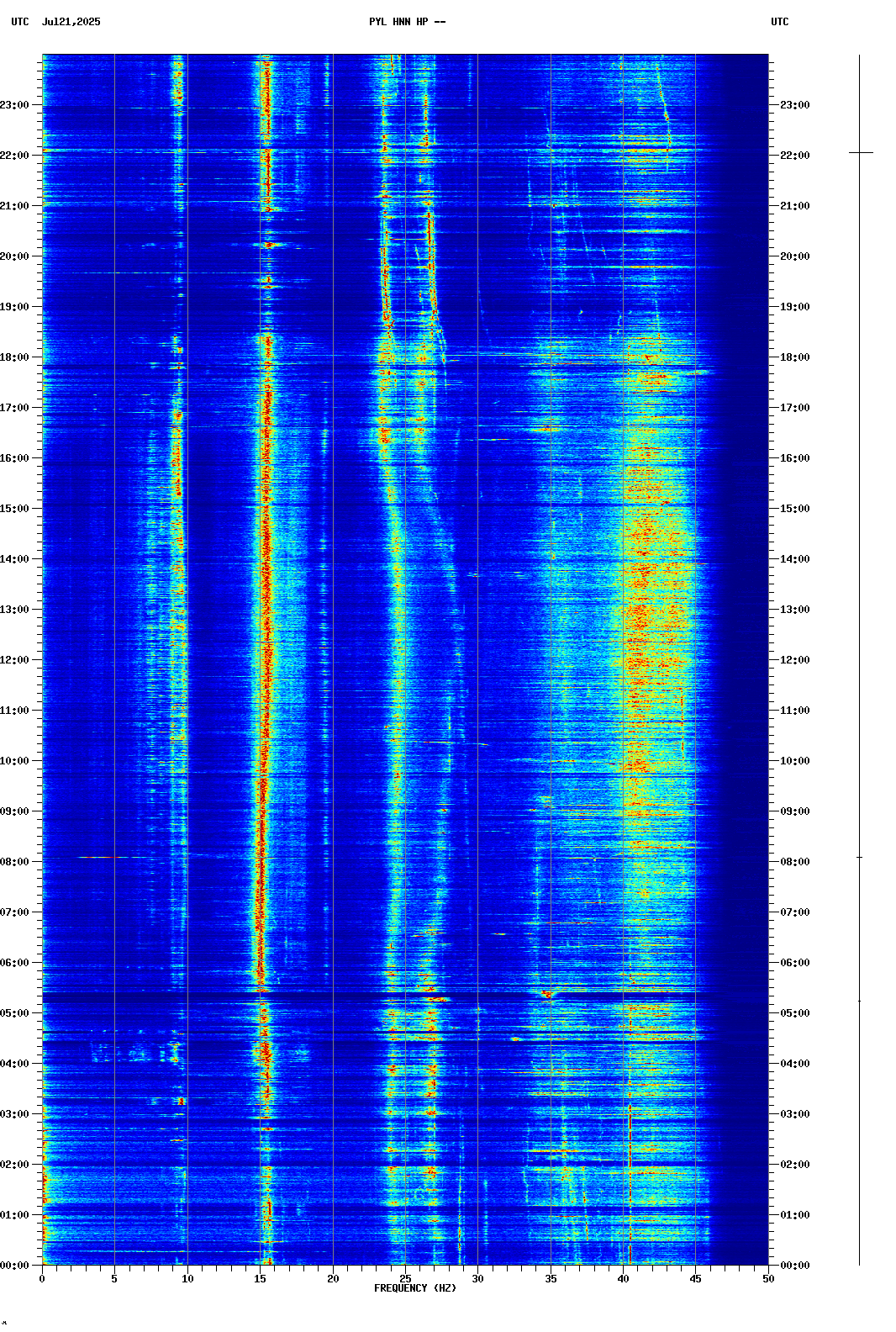
Task: Select the 25 Hz frequency tick label
Action: [x=405, y=1279]
